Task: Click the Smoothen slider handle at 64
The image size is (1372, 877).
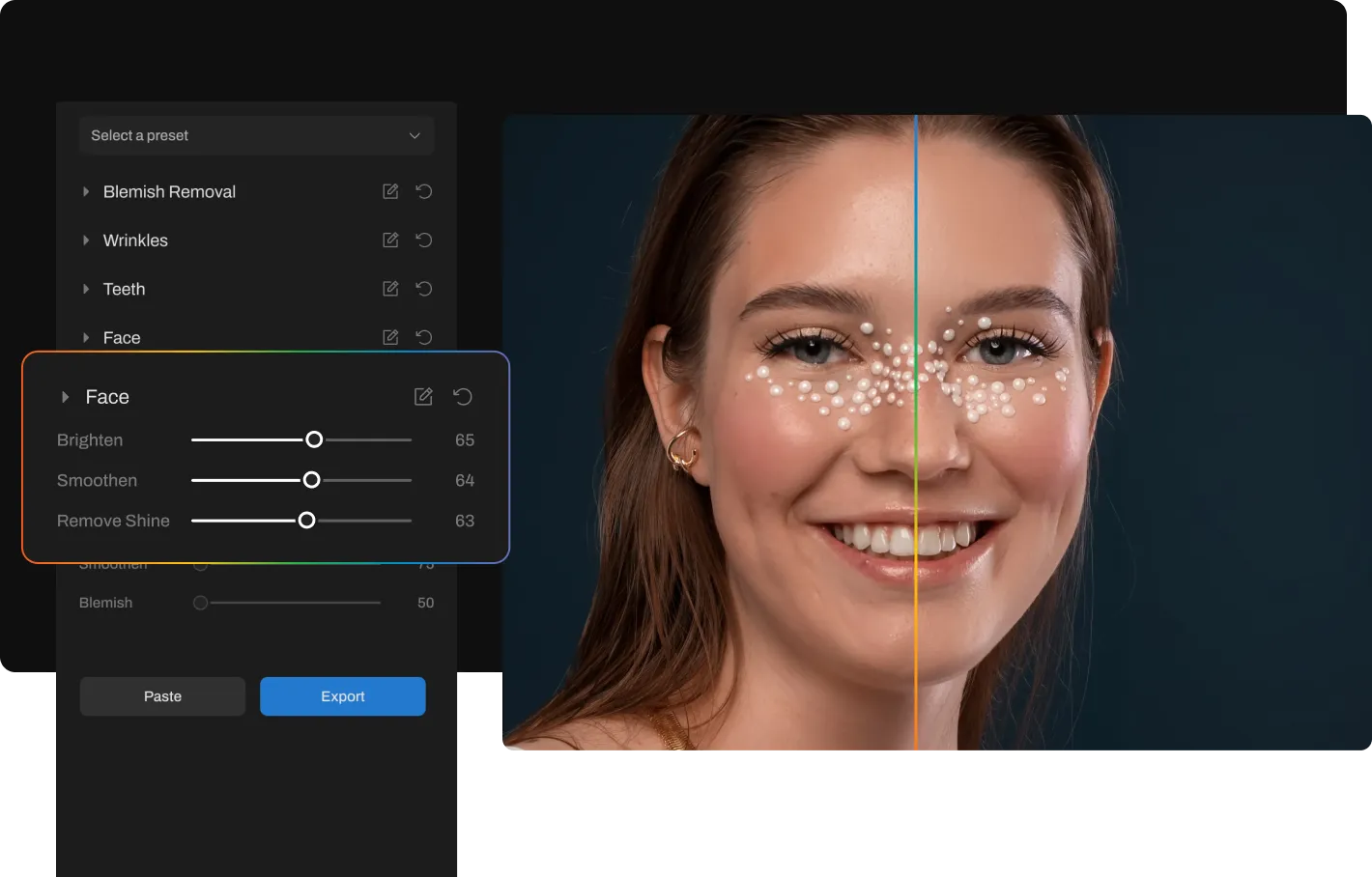Action: 311,480
